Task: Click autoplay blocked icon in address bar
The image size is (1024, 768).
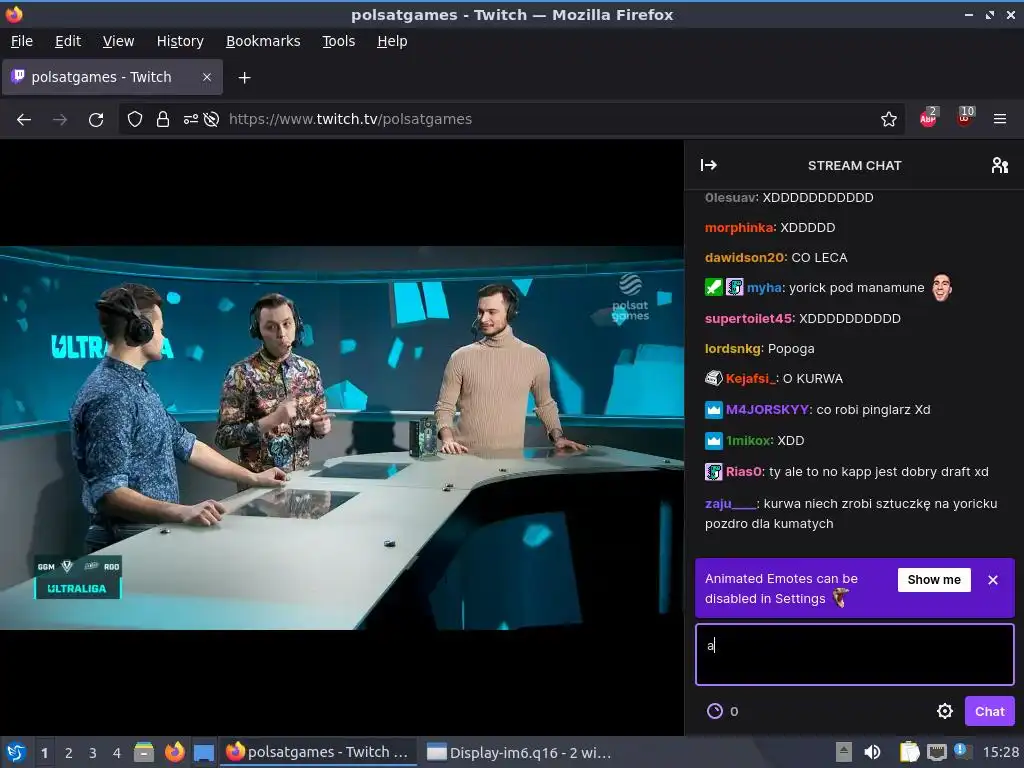Action: pyautogui.click(x=212, y=120)
